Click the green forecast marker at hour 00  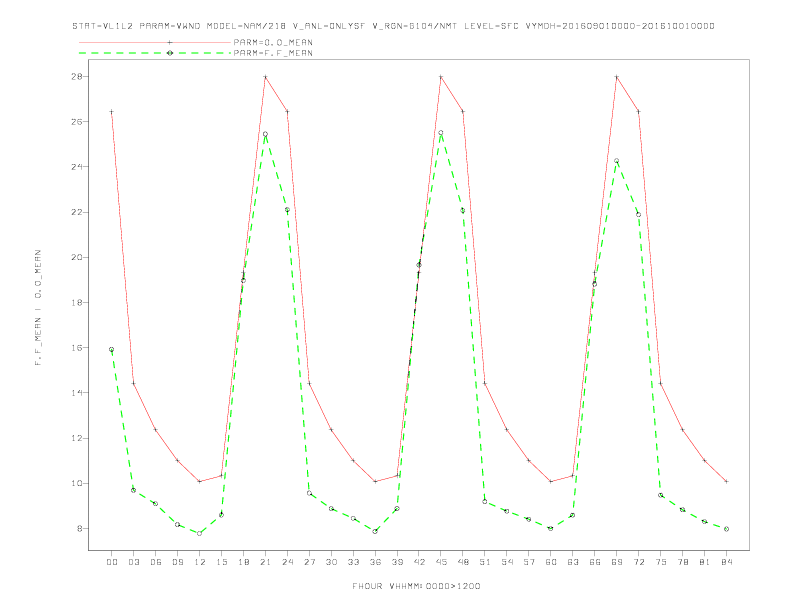[x=112, y=349]
